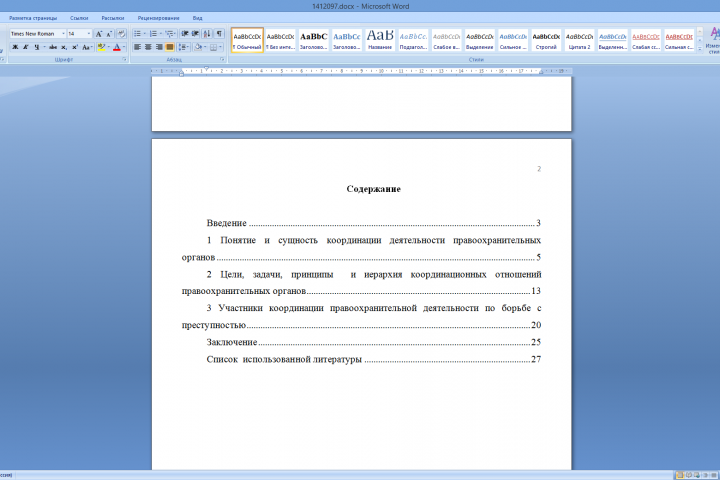Show paragraph marks (¶)
This screenshot has height=480, width=720.
pyautogui.click(x=219, y=34)
